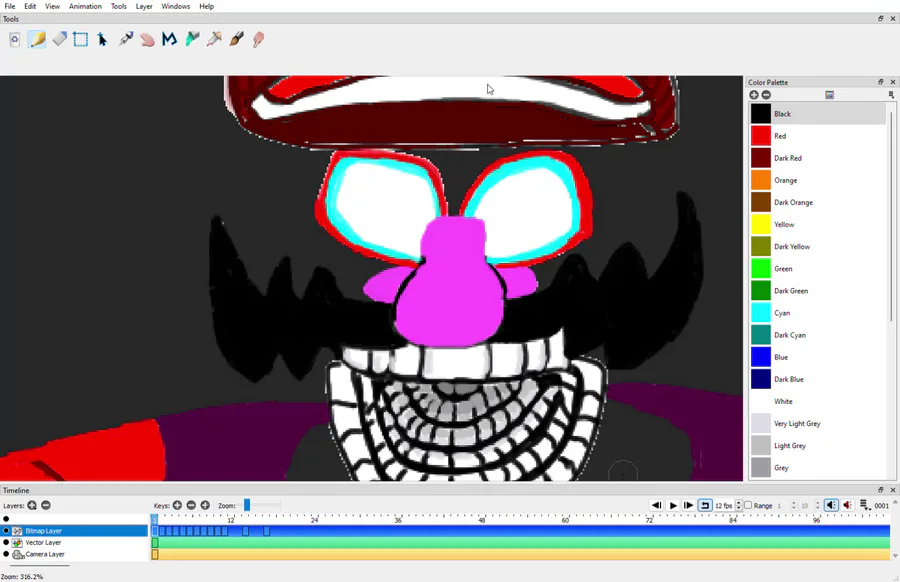Toggle sound playback speaker button
The height and width of the screenshot is (582, 900).
(831, 506)
